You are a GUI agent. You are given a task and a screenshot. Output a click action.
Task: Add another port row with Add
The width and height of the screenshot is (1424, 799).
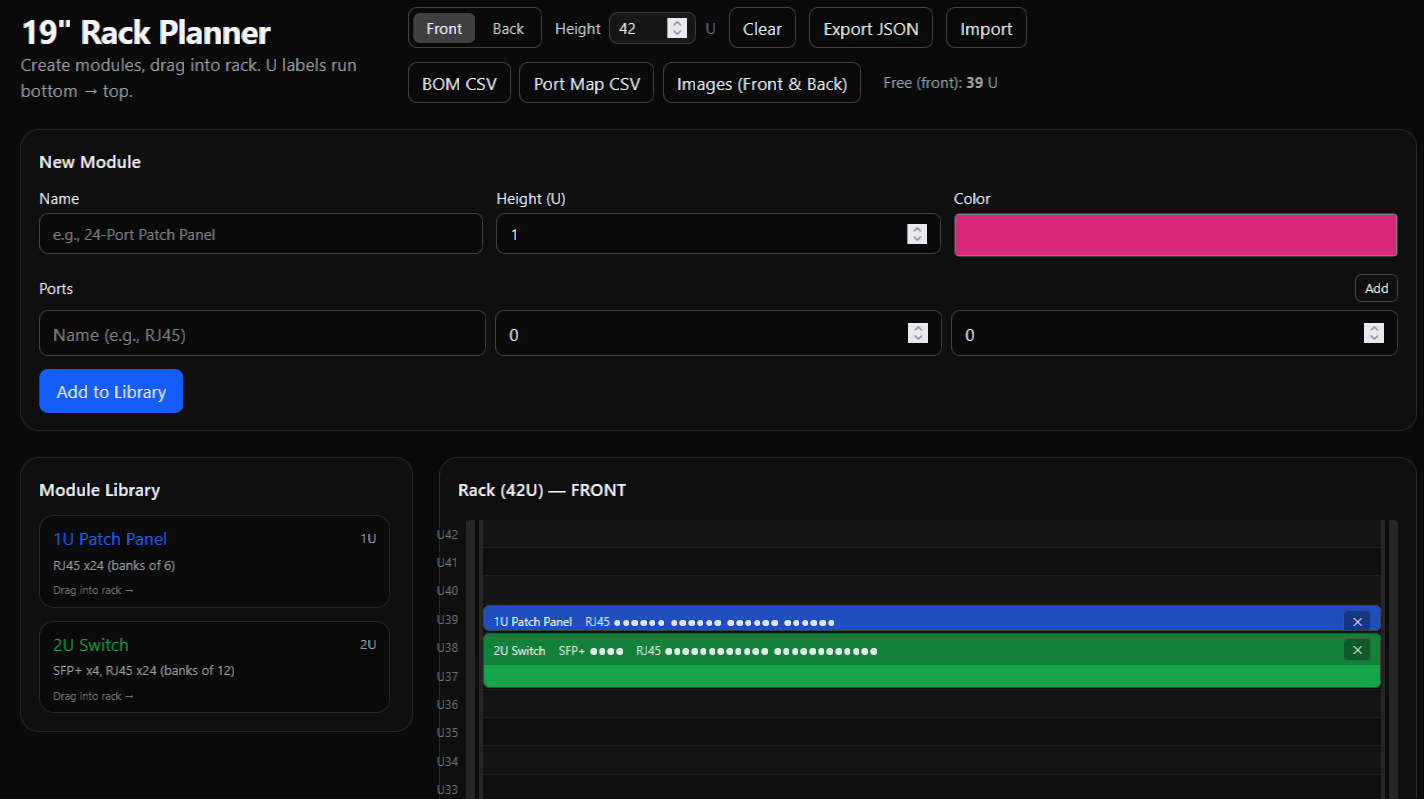point(1376,288)
